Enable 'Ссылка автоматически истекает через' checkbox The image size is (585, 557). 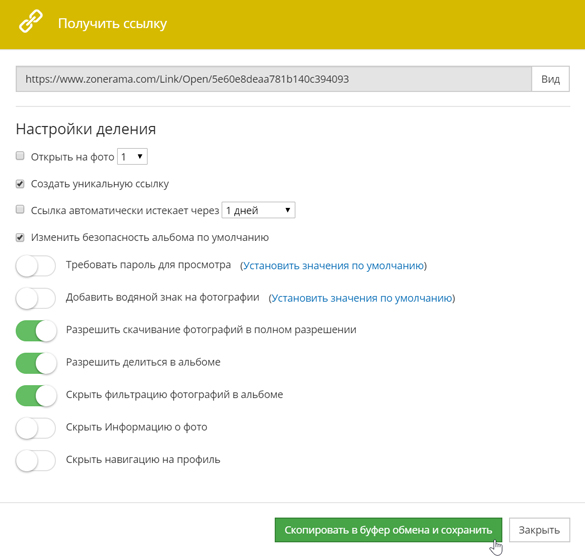20,210
